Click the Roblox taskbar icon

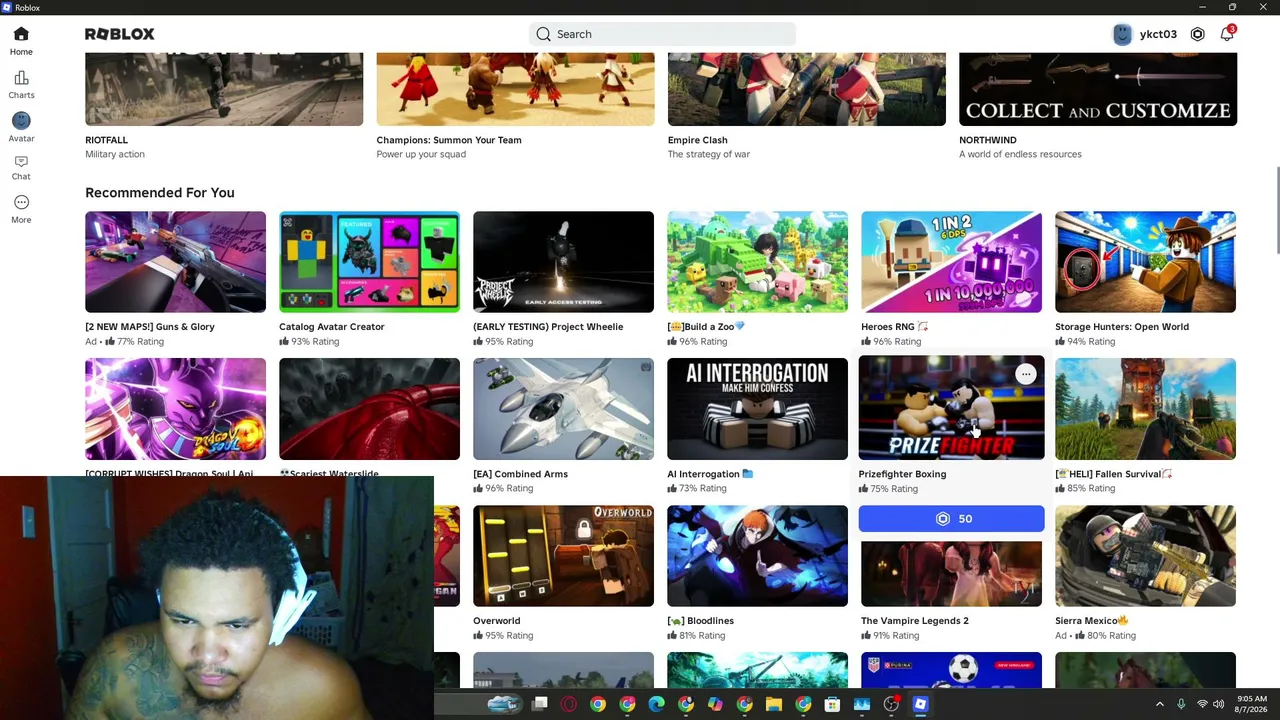(920, 705)
